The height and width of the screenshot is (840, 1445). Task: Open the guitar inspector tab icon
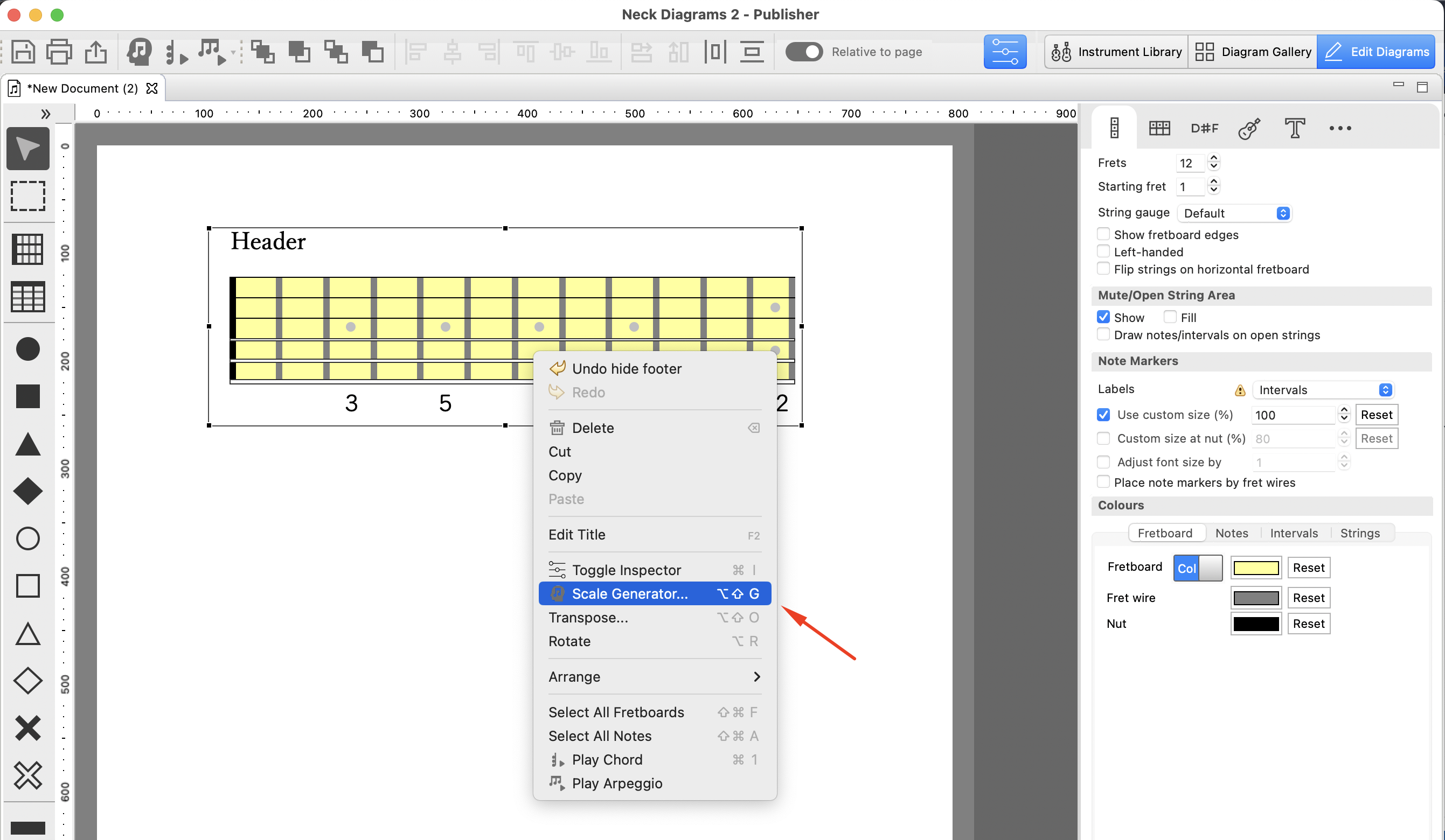(1249, 128)
